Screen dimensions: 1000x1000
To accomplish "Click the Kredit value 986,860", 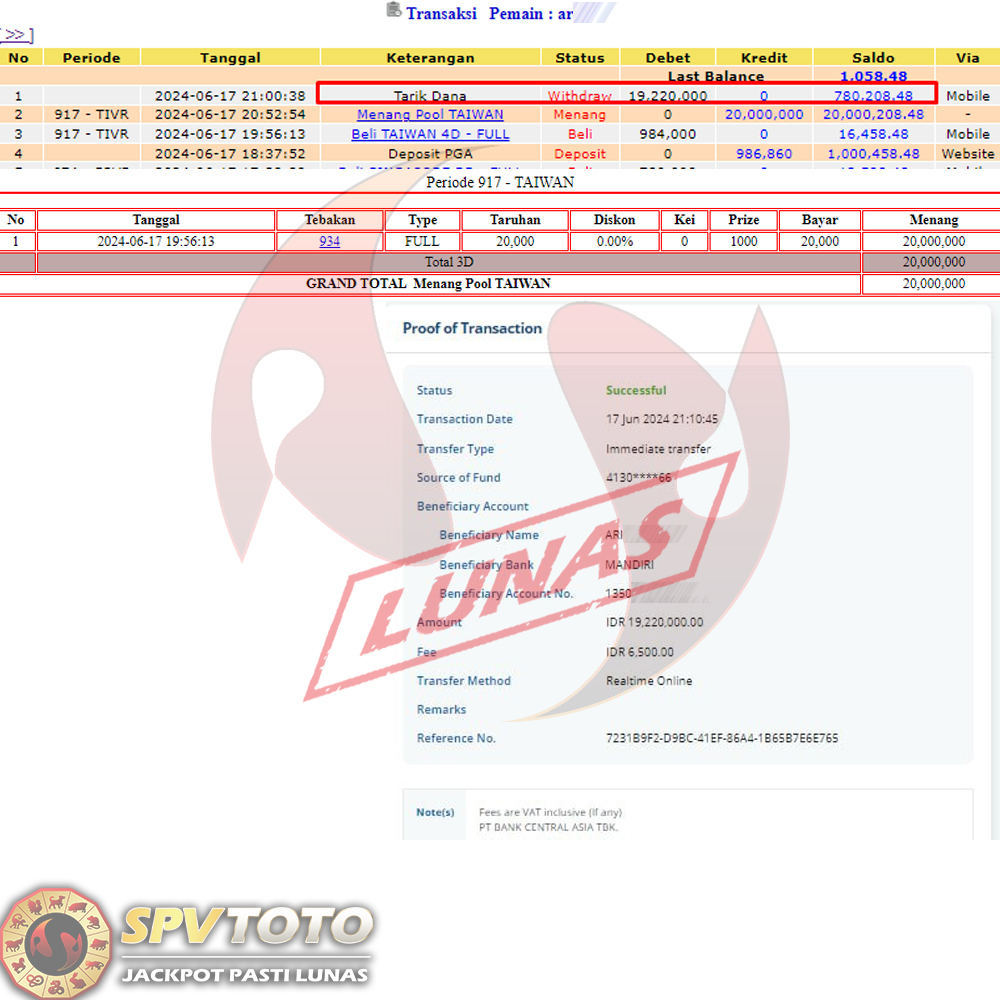I will click(763, 154).
